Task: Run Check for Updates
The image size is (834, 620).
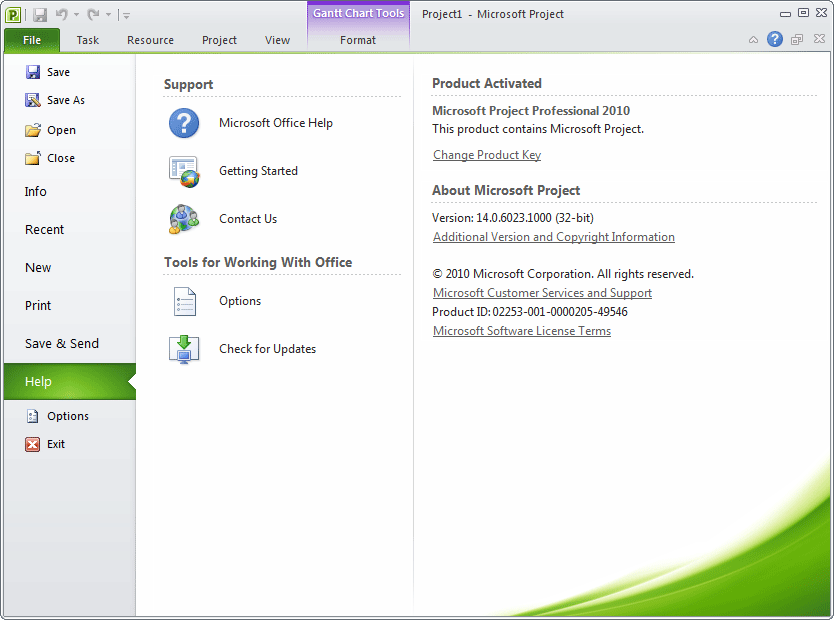Action: 268,349
